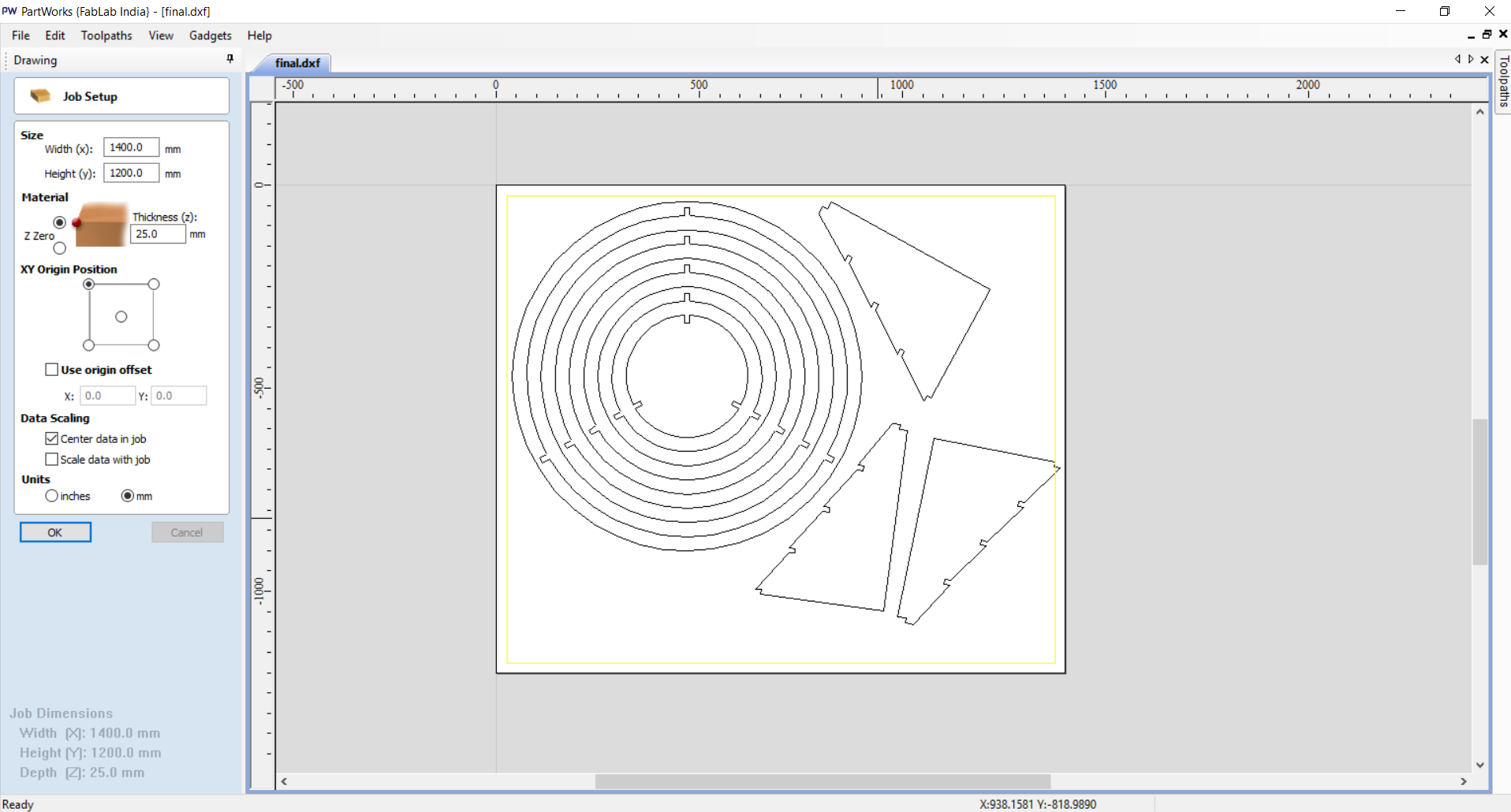Image resolution: width=1511 pixels, height=812 pixels.
Task: Click the vertical scrollbar down arrow
Action: pos(1480,765)
